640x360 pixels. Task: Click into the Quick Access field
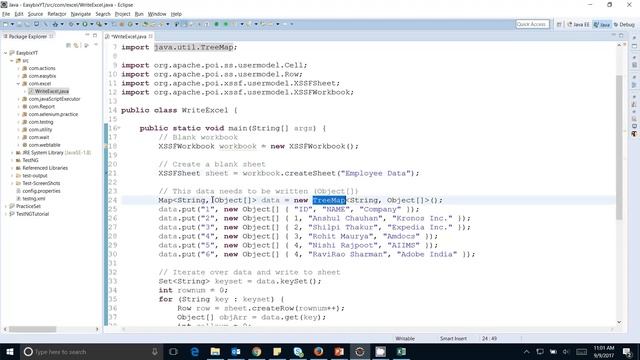tap(532, 24)
